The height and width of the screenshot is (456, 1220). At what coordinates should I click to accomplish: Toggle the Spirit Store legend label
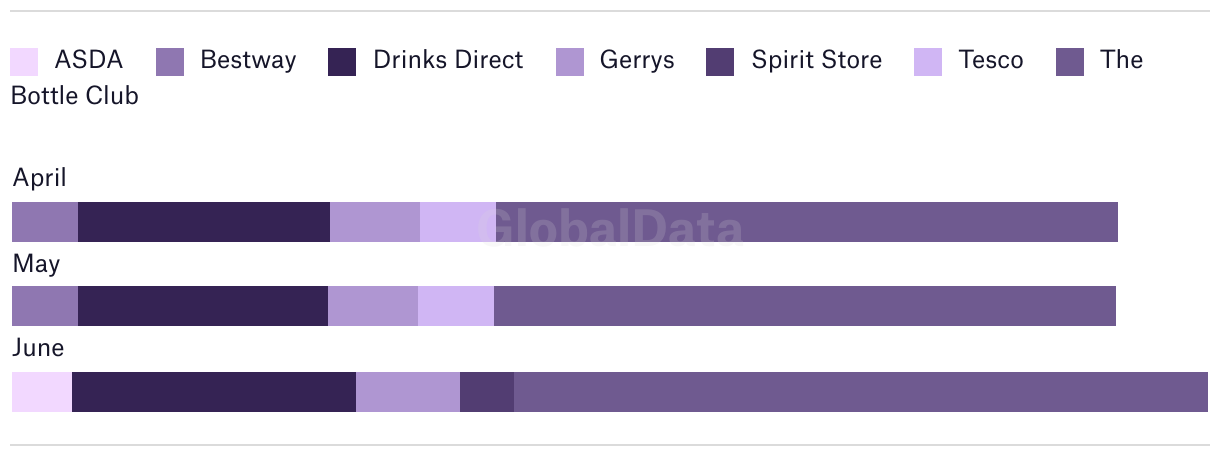tap(817, 60)
